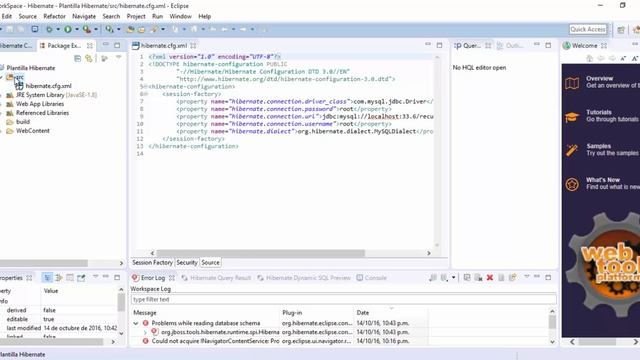The height and width of the screenshot is (360, 640).
Task: Click the Home icon in Welcome view
Action: click(x=589, y=59)
